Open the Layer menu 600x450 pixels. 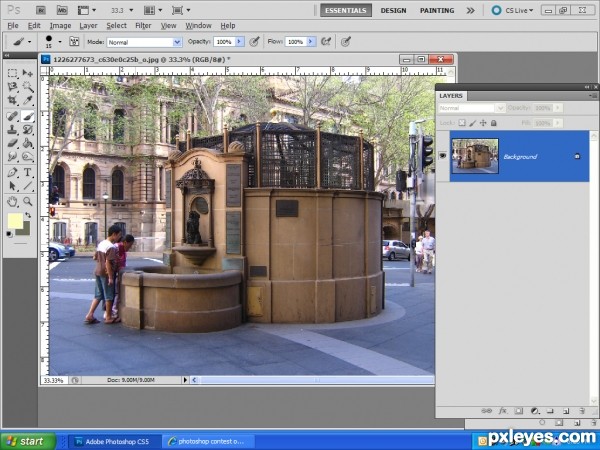pos(88,26)
